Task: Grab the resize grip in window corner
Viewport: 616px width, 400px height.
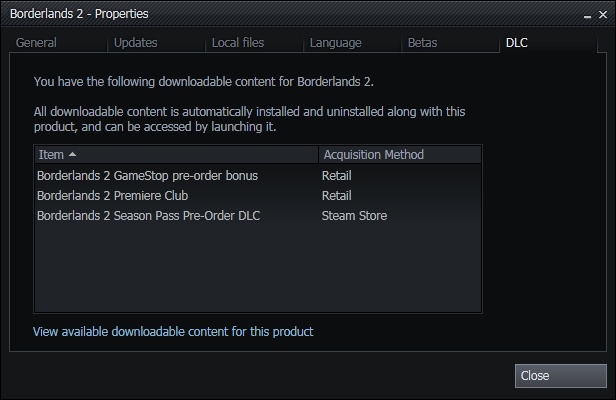Action: [609, 393]
